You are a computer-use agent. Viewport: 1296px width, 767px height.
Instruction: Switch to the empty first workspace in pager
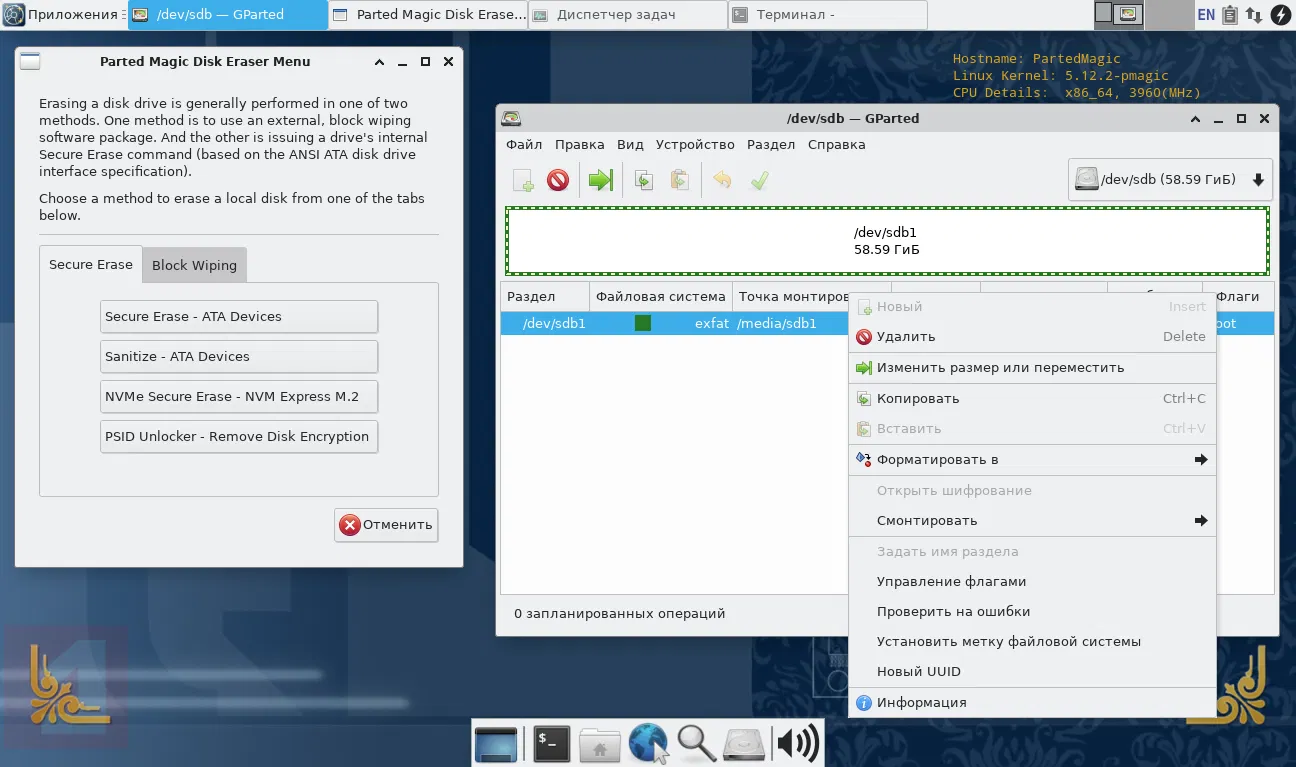[1104, 13]
